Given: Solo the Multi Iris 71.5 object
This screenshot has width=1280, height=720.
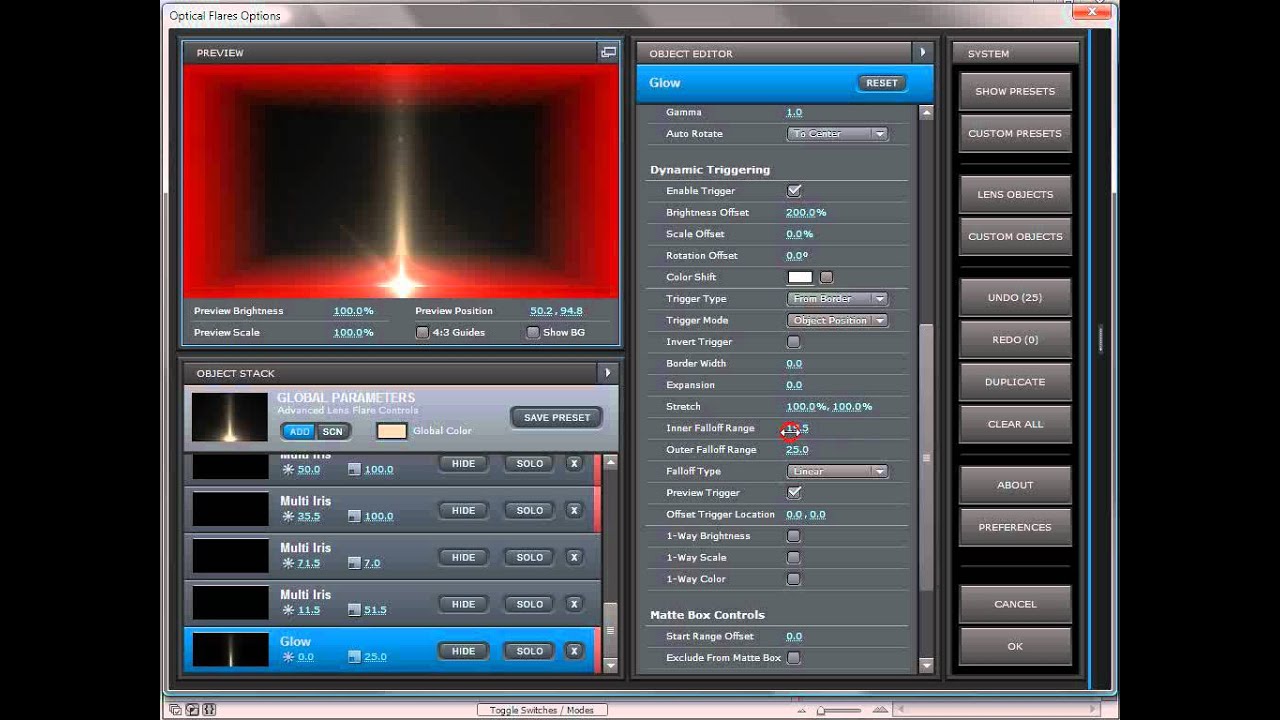Looking at the screenshot, I should coord(530,557).
